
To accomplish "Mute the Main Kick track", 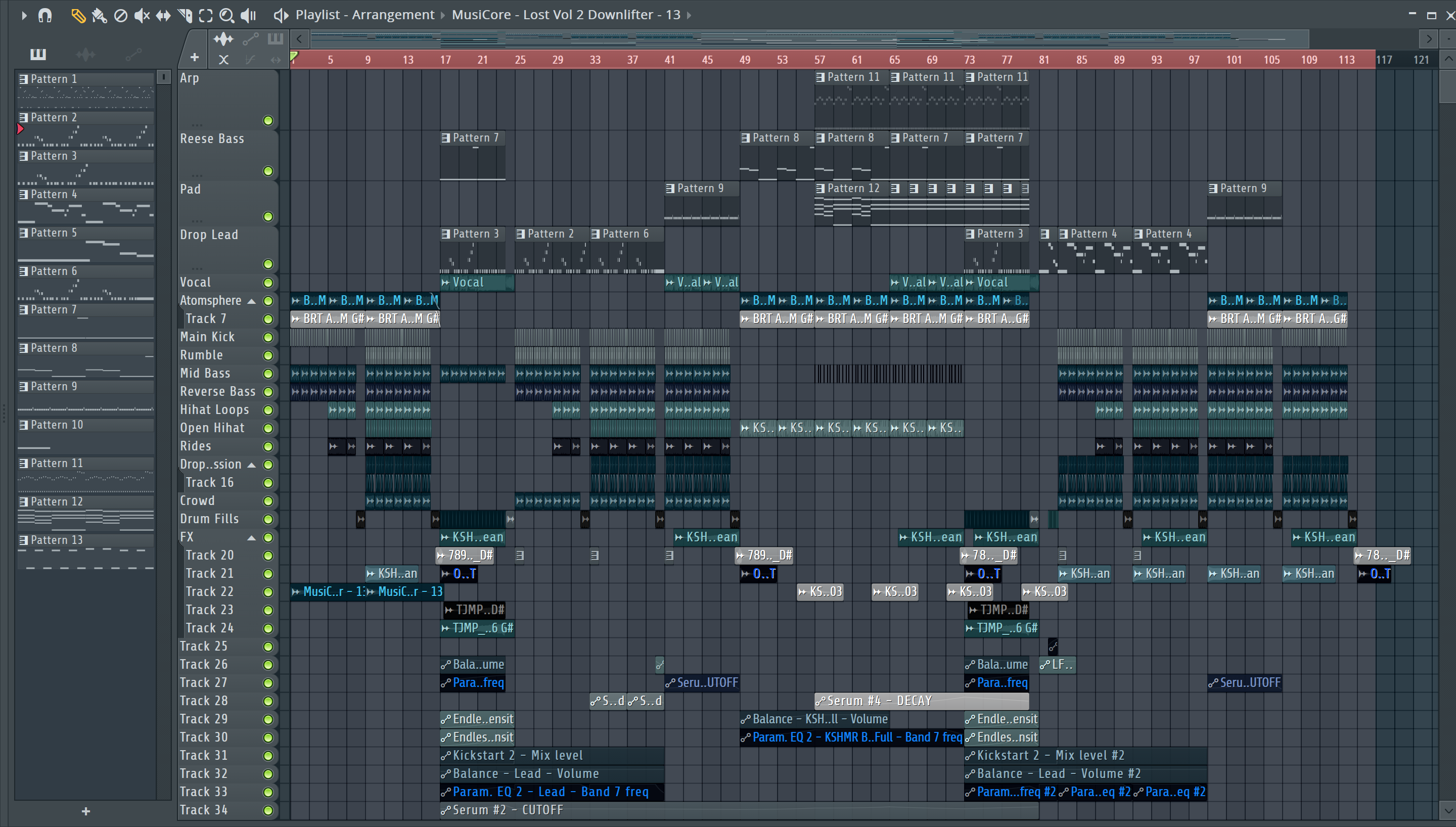I will coord(268,337).
